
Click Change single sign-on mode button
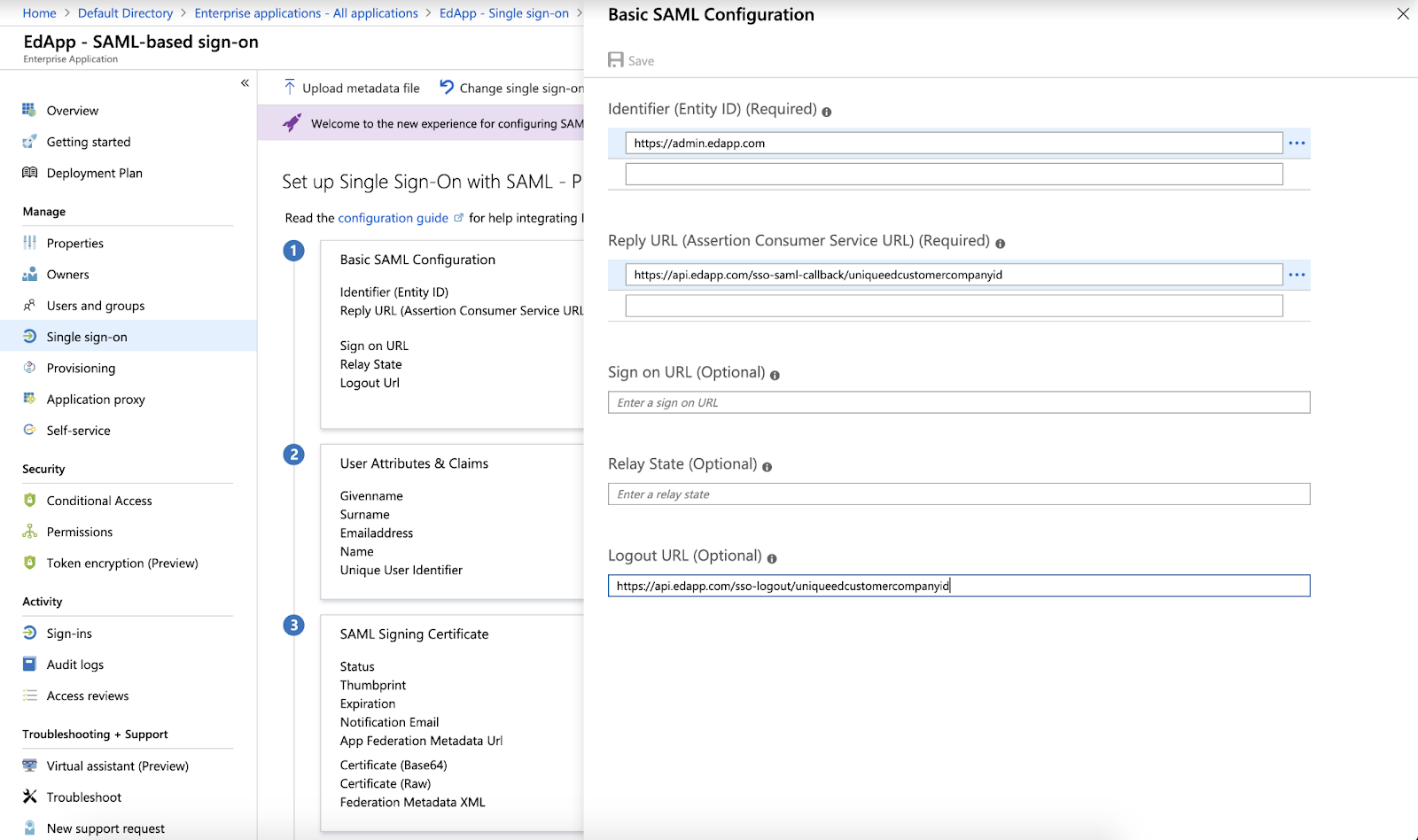[512, 88]
